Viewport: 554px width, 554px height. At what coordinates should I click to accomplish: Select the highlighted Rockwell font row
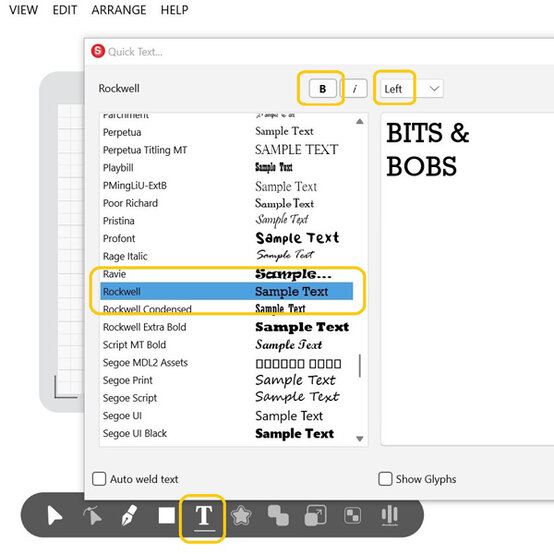pyautogui.click(x=226, y=291)
